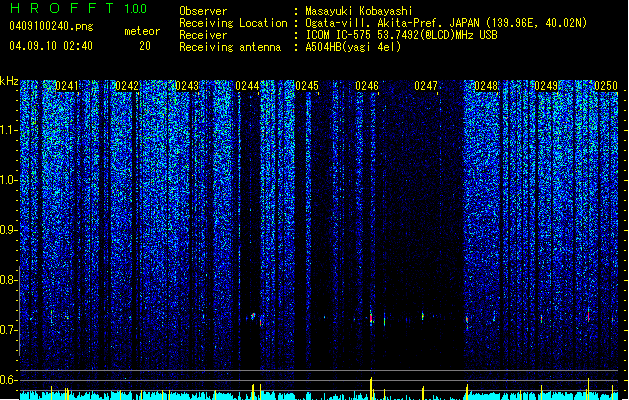Click the Receiving antenna label
The height and width of the screenshot is (400, 629).
230,47
